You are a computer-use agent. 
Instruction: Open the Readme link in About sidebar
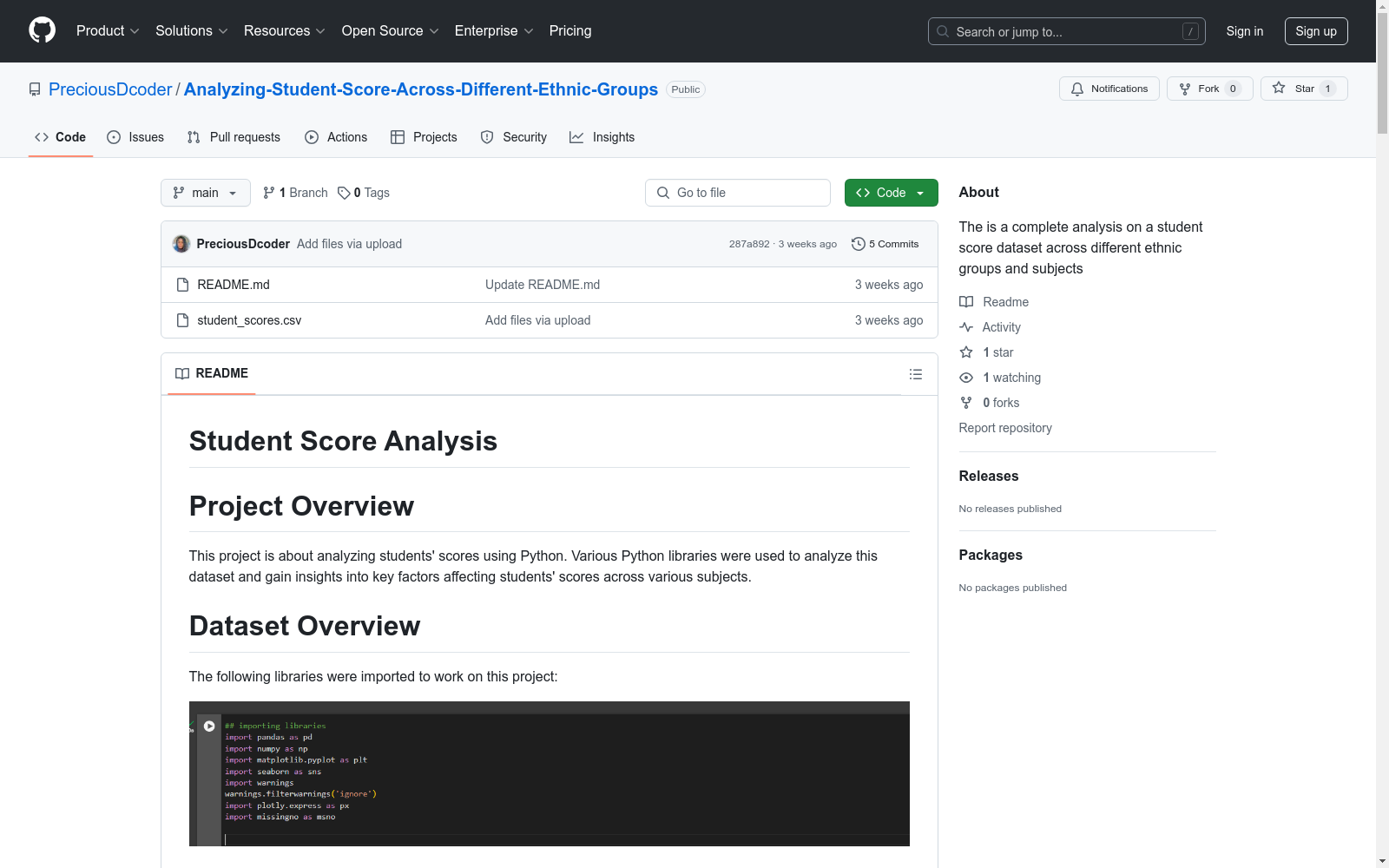click(x=994, y=302)
